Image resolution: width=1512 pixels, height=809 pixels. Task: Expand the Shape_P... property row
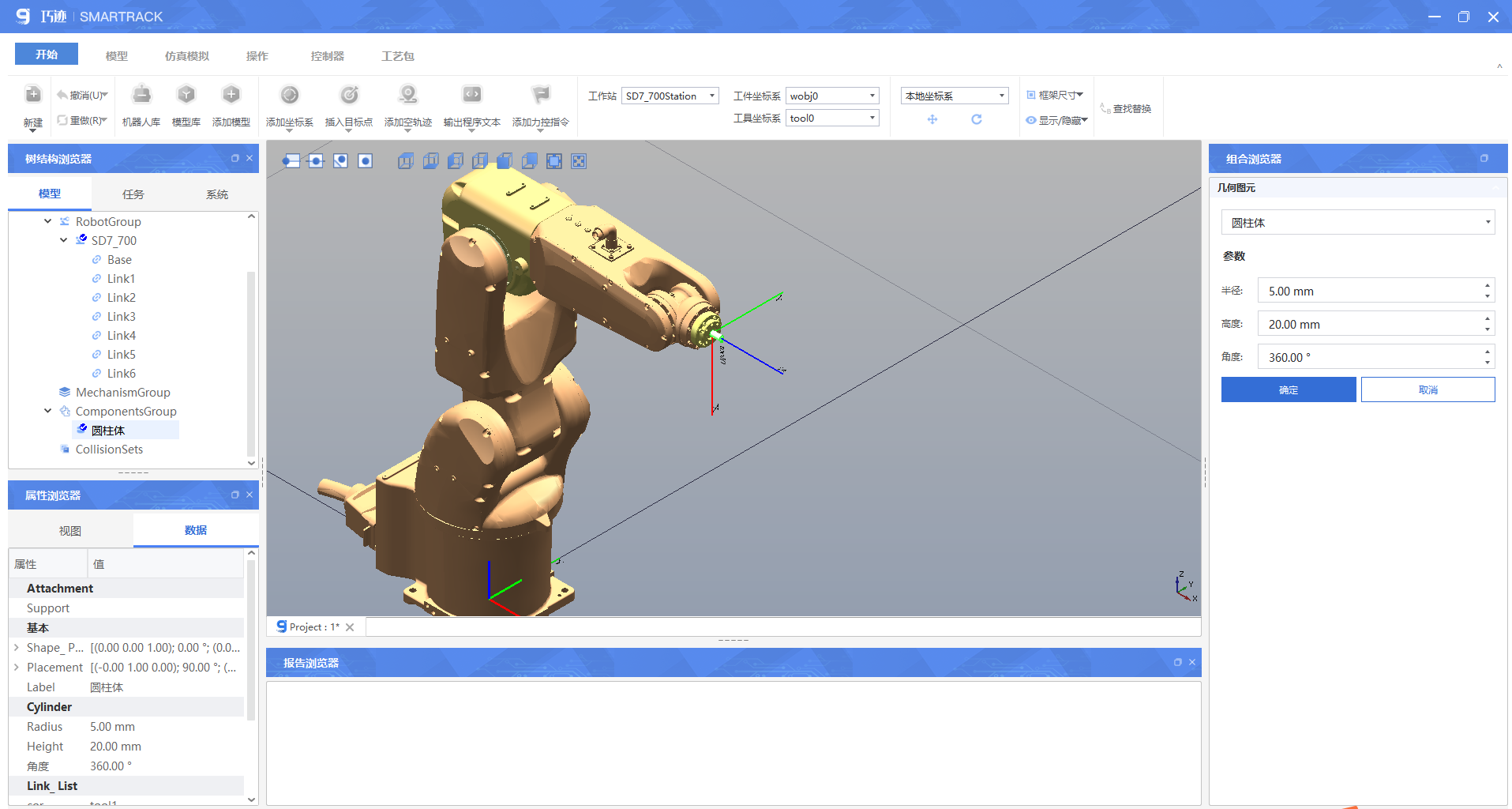coord(17,647)
